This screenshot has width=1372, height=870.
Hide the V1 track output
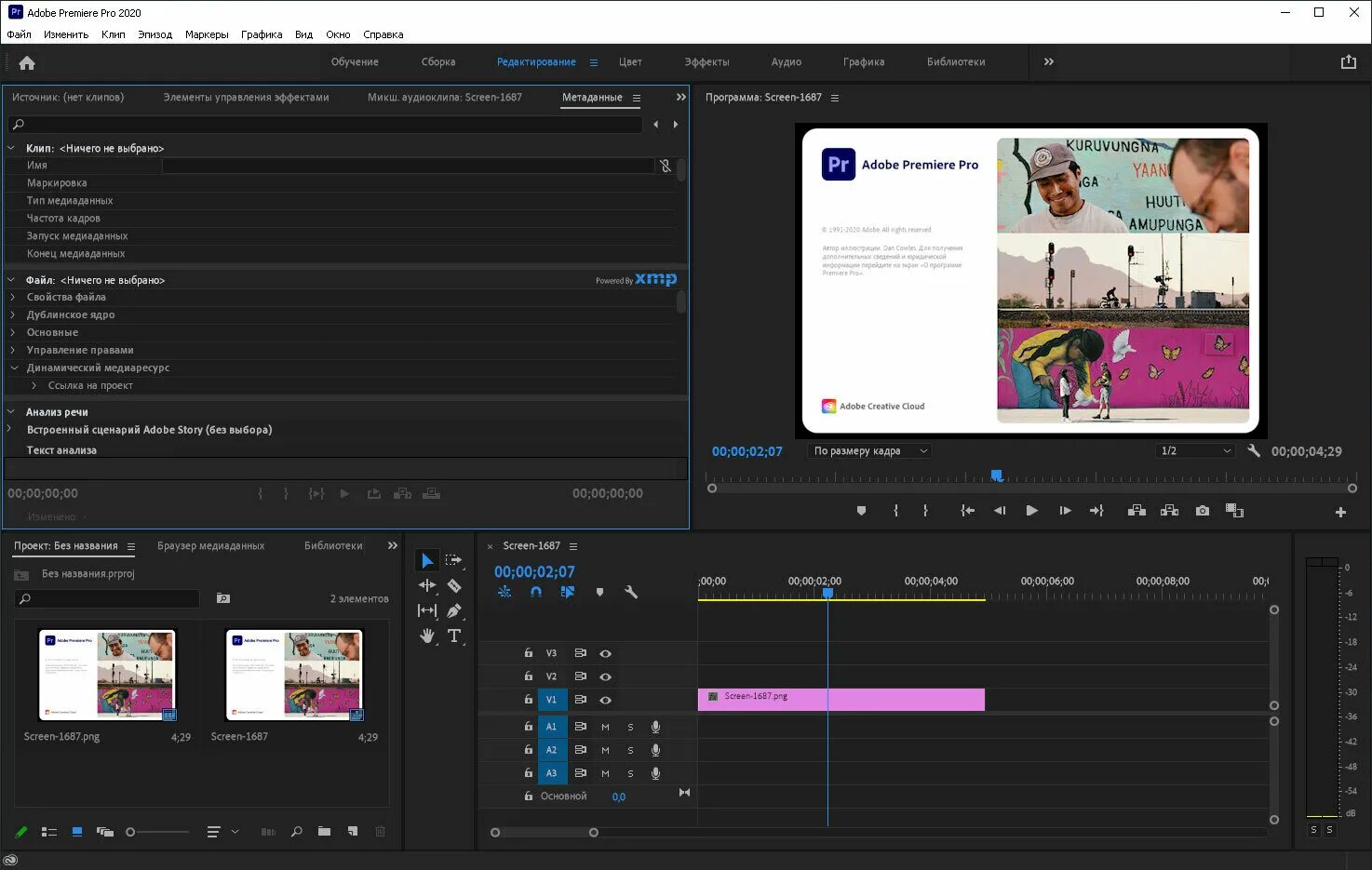(x=605, y=700)
